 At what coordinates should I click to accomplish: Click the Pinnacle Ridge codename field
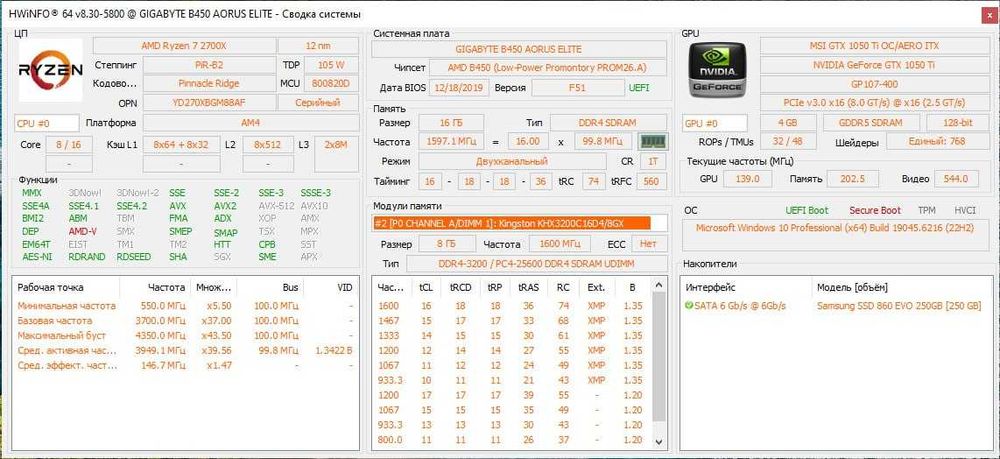[x=209, y=84]
